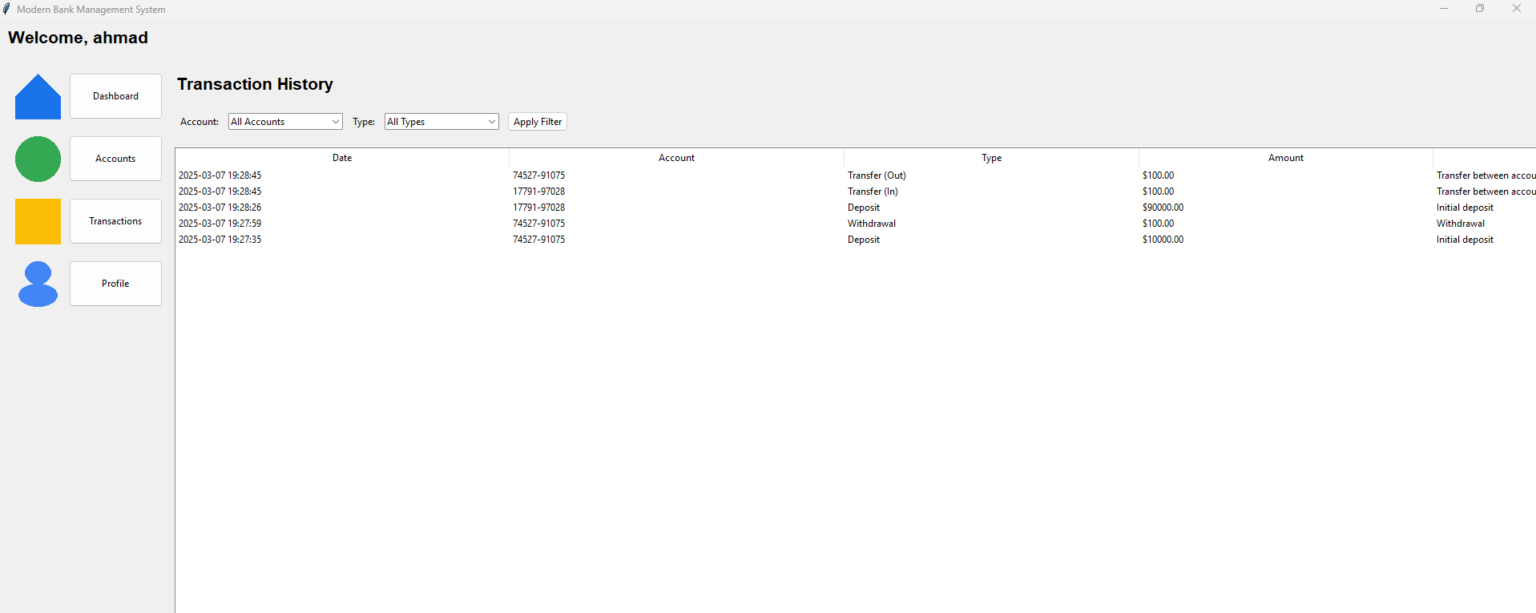This screenshot has height=613, width=1536.
Task: Click the Type column header
Action: pos(991,157)
